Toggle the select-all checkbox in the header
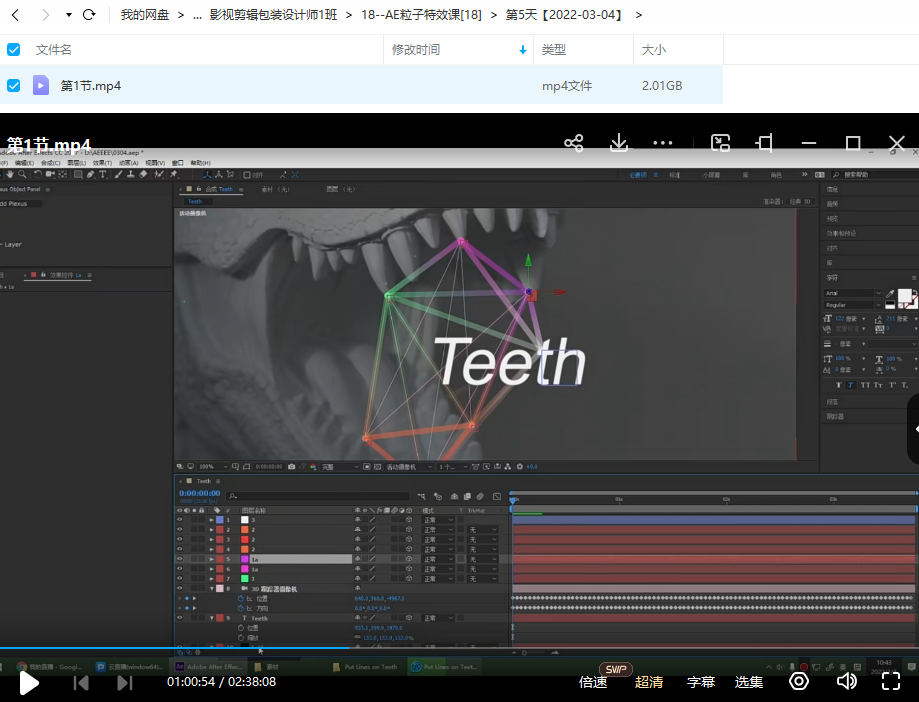This screenshot has height=702, width=919. (14, 50)
